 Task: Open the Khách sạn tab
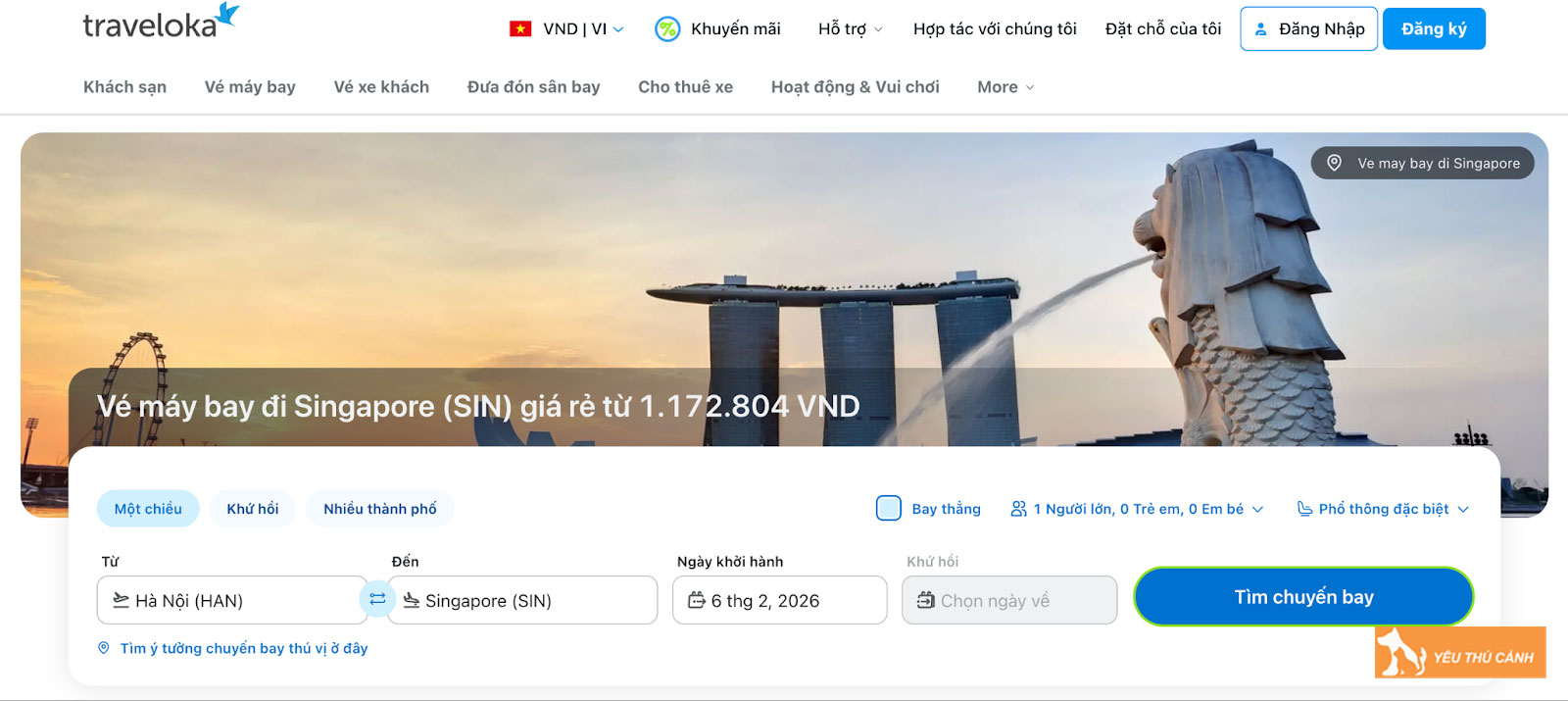click(124, 87)
